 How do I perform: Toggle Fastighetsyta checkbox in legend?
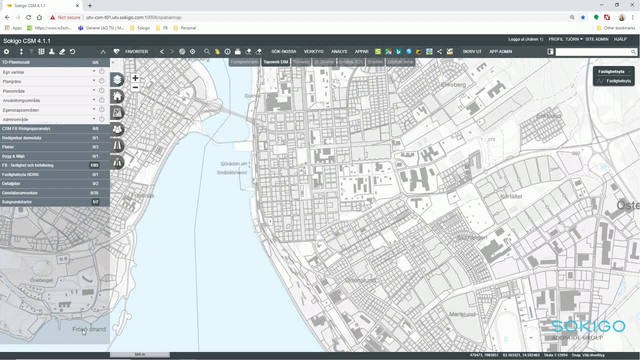coord(600,81)
